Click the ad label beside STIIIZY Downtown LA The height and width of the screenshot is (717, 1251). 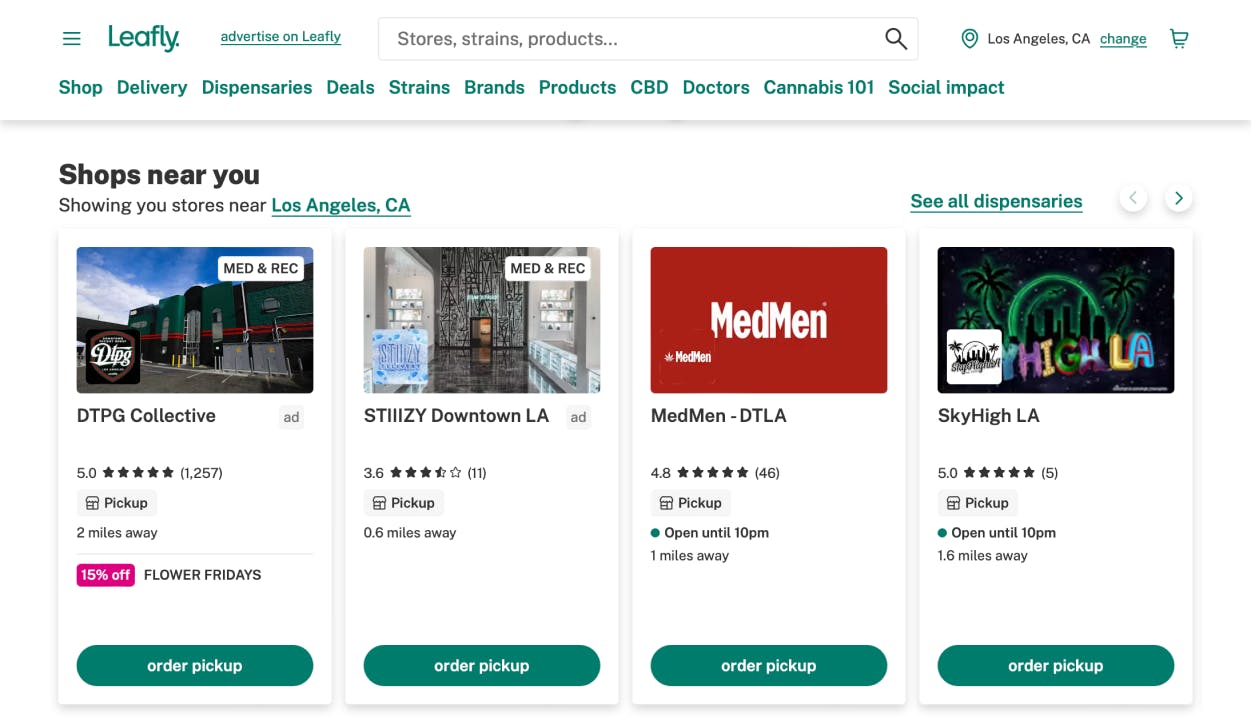pos(578,418)
